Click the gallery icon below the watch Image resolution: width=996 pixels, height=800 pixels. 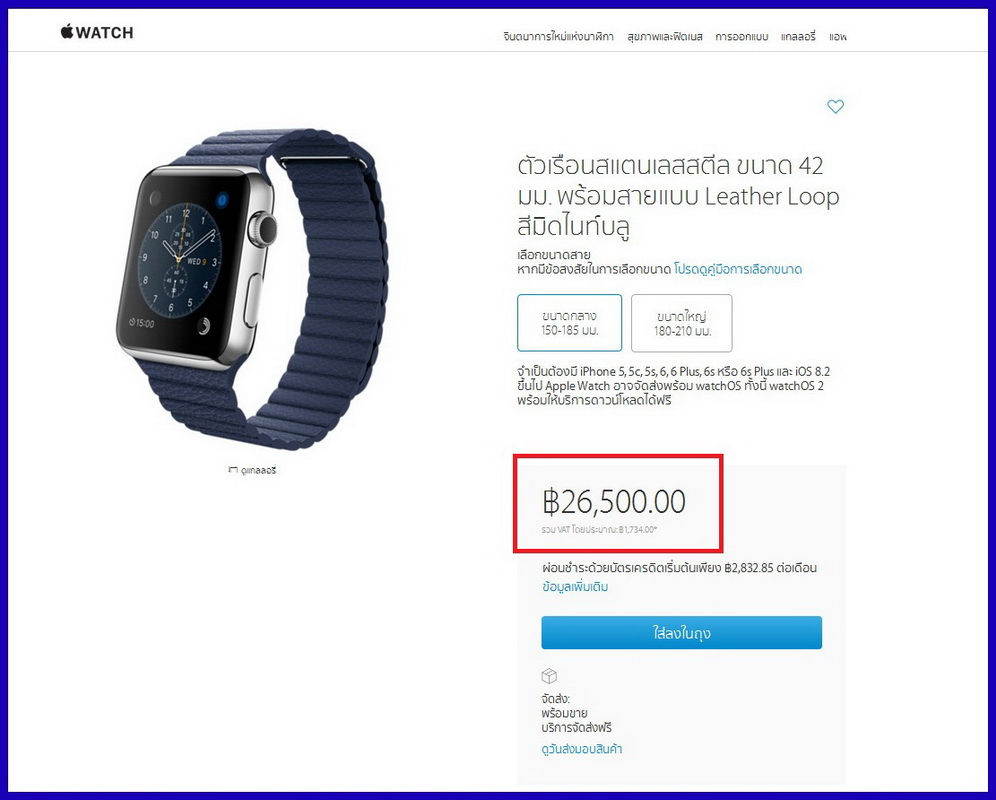[x=232, y=470]
